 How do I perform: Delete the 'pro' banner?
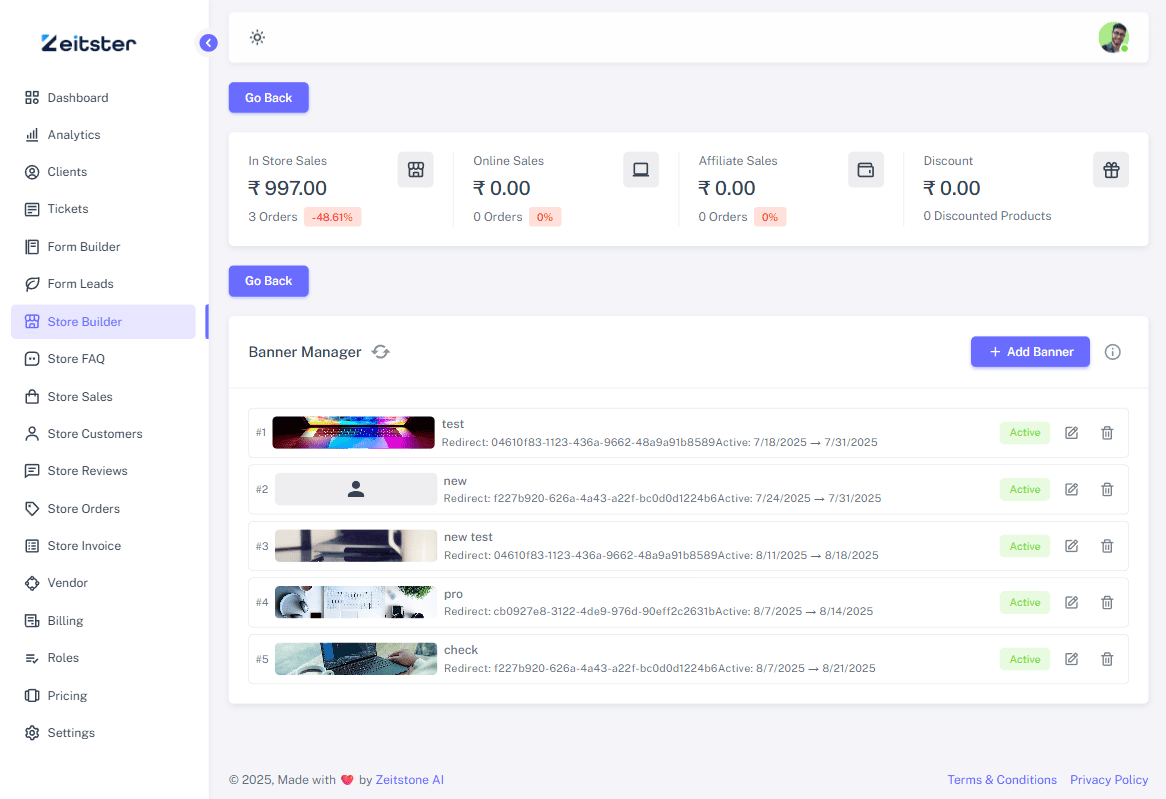[x=1107, y=603]
